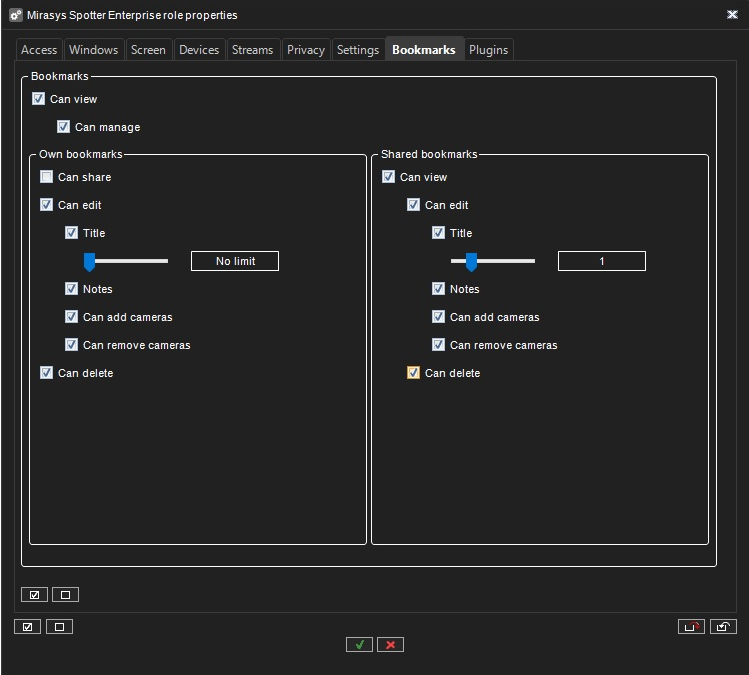Click the red-arrow icon button at dialog bottom-right
Image resolution: width=749 pixels, height=675 pixels.
691,627
